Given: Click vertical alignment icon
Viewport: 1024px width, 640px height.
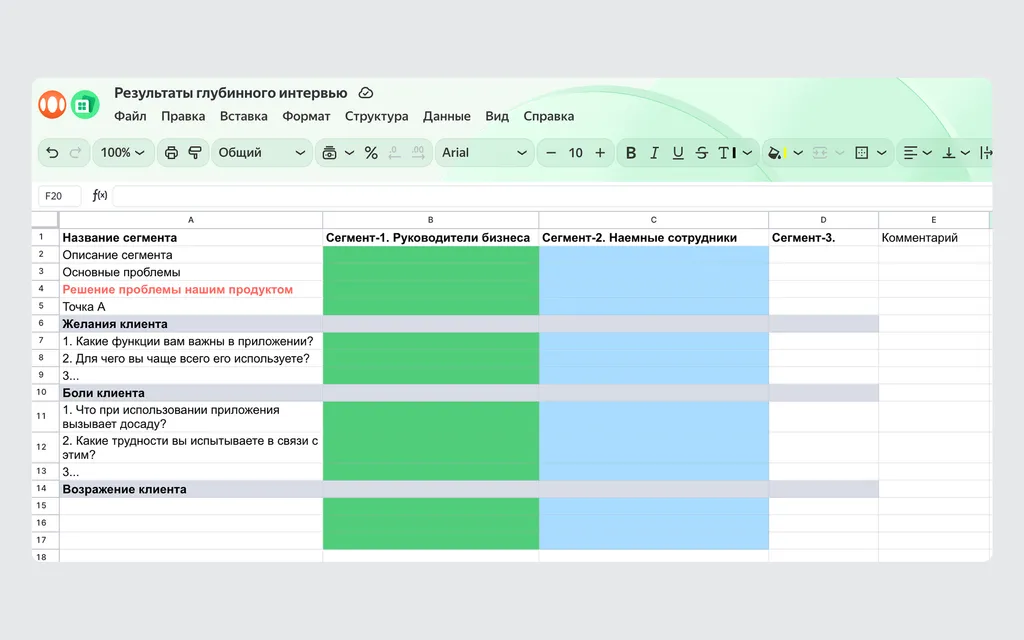Looking at the screenshot, I should click(x=948, y=153).
